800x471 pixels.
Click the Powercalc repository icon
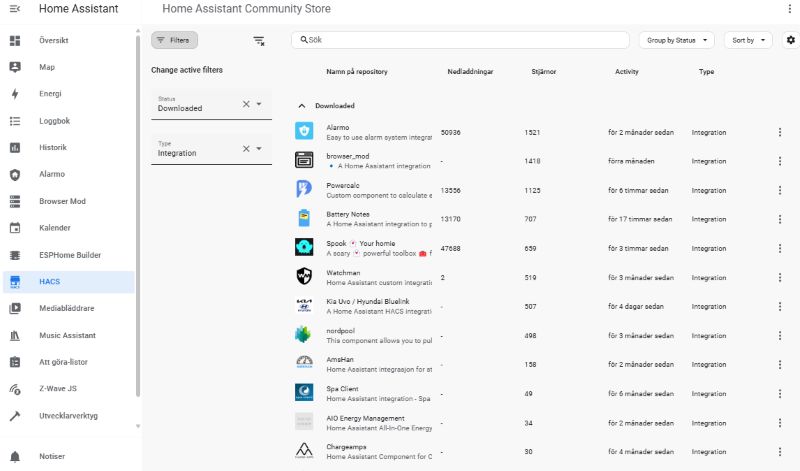304,189
